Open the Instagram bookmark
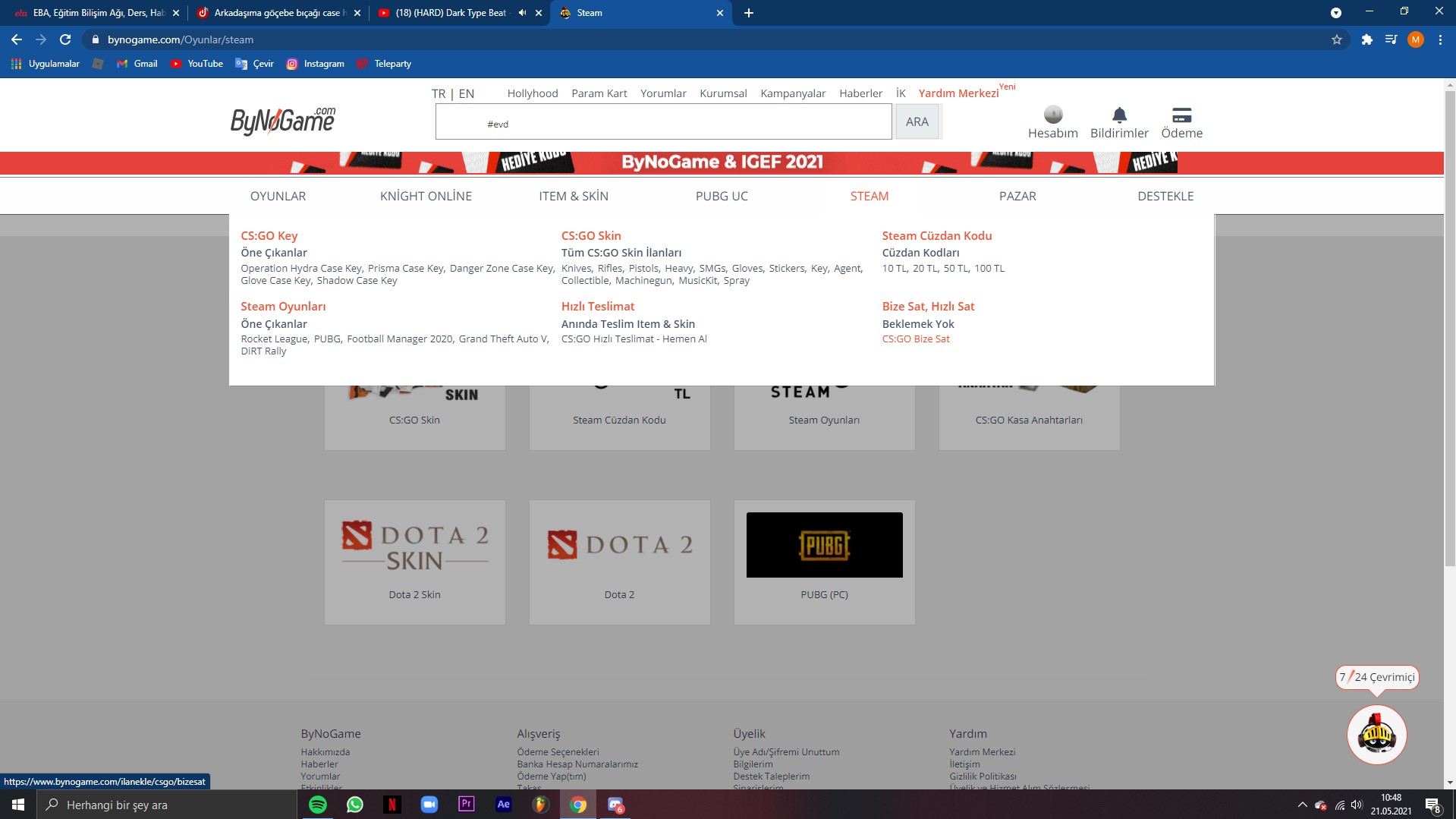 click(x=315, y=64)
